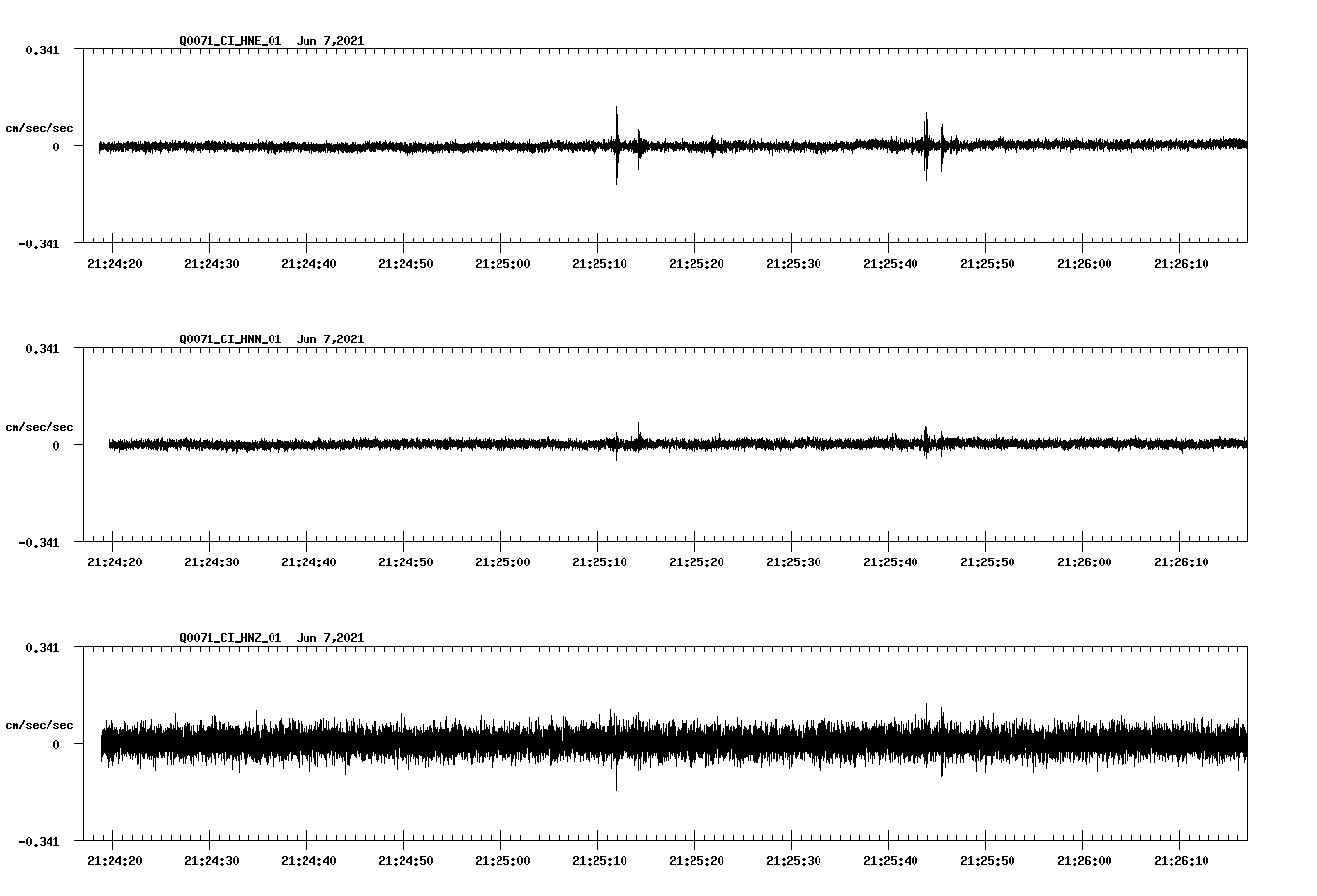Click time label 21:25:00 under HNZ plot
The image size is (1317, 896).
coord(502,860)
